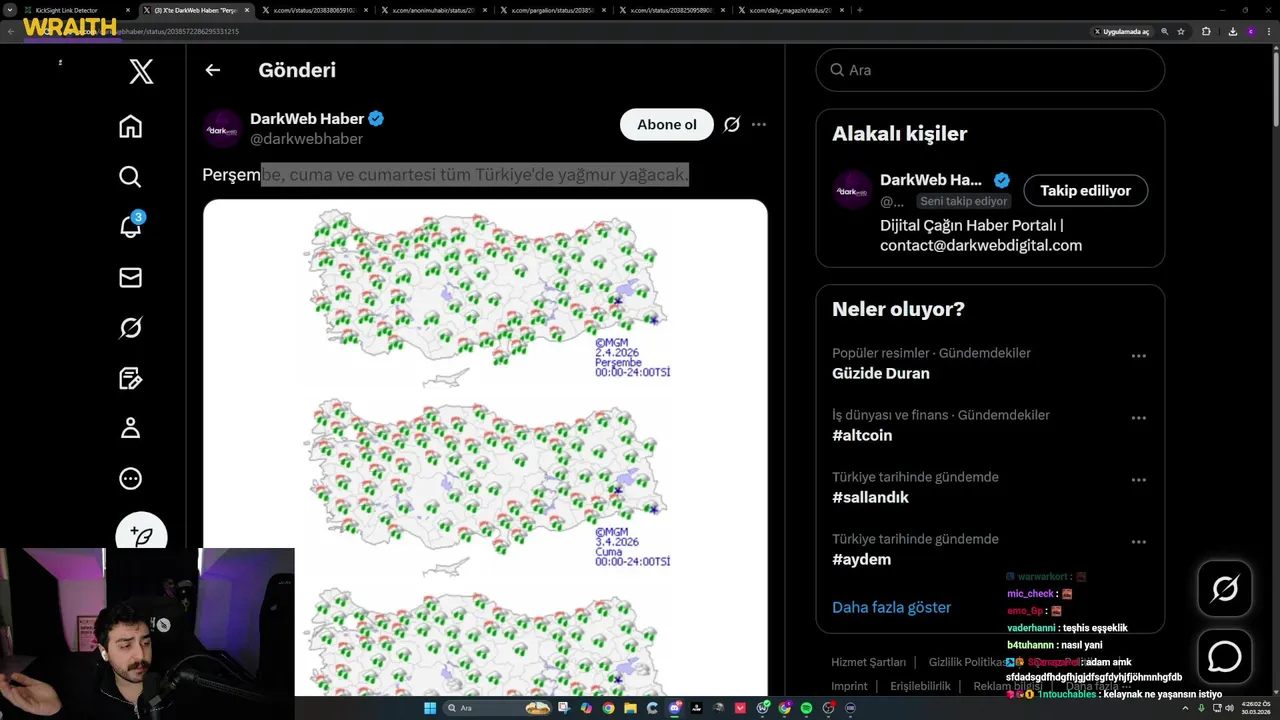Open the #sallandık trend
Image resolution: width=1280 pixels, height=720 pixels.
coord(870,497)
